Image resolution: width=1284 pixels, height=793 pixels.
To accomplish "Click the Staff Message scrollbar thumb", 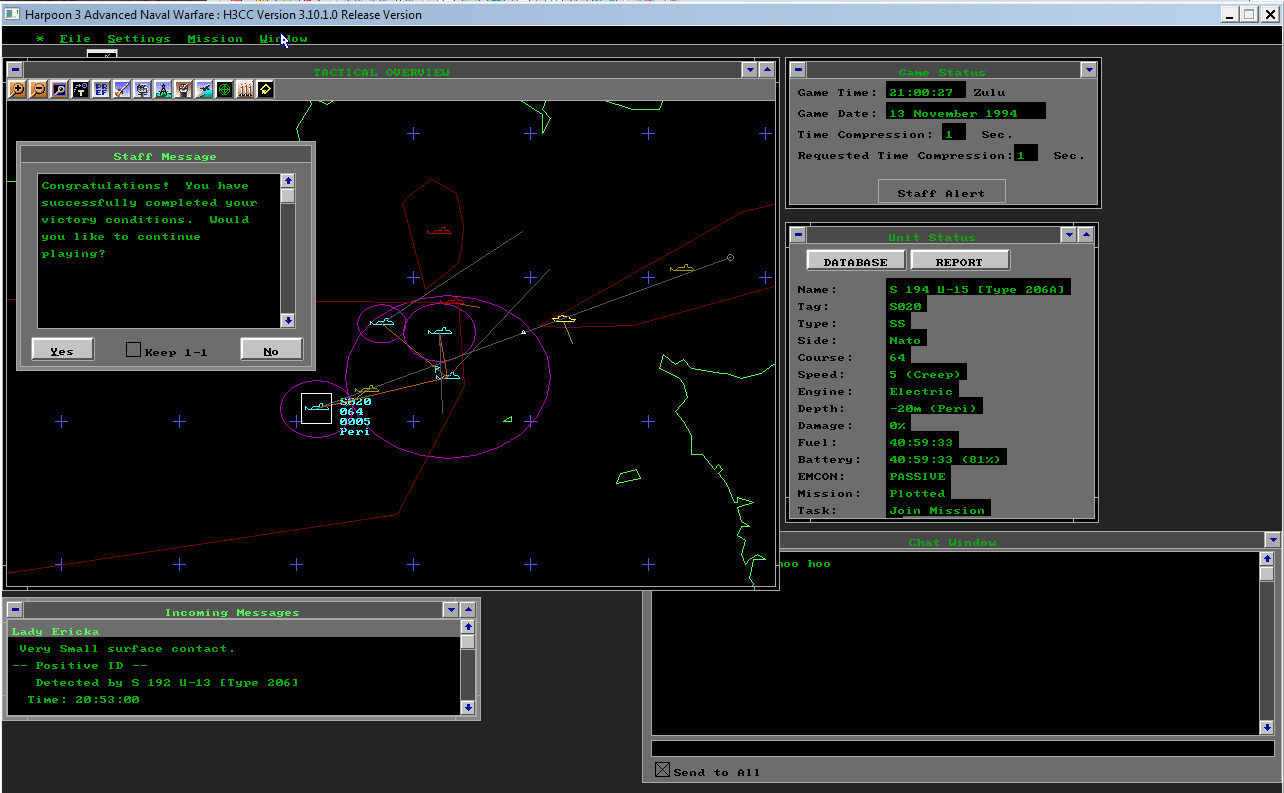I will [x=288, y=196].
